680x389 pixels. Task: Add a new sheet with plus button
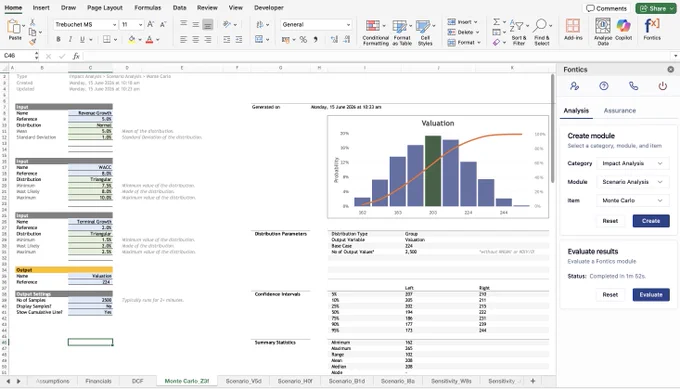click(533, 381)
